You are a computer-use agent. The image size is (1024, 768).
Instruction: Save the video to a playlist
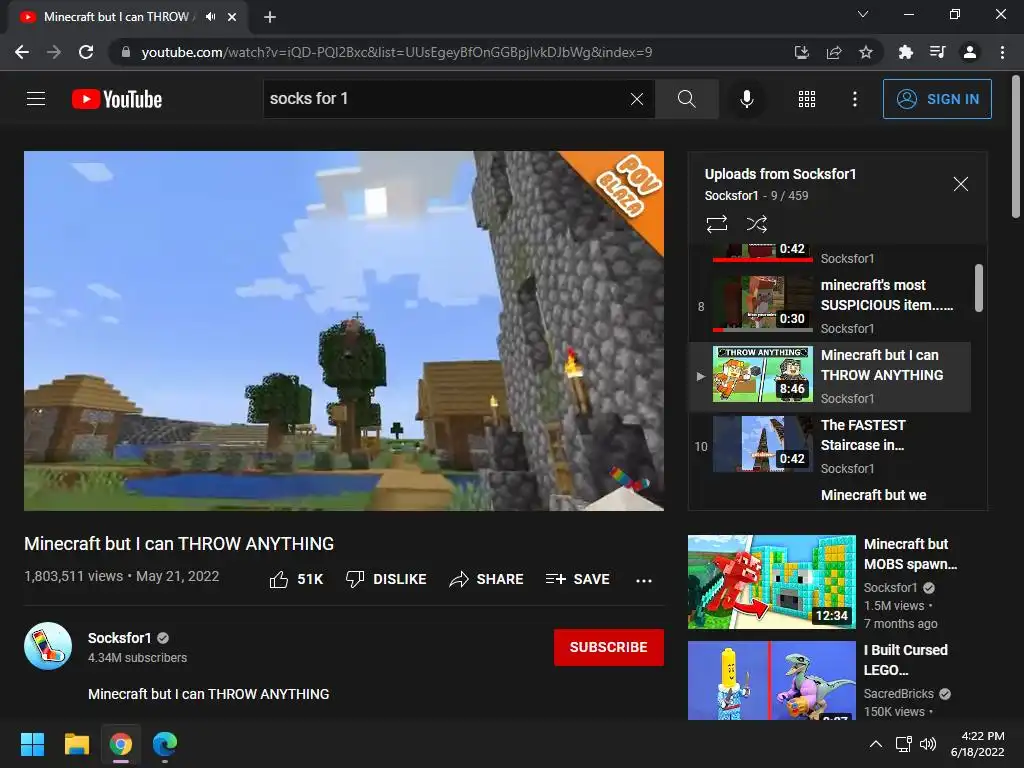coord(578,579)
